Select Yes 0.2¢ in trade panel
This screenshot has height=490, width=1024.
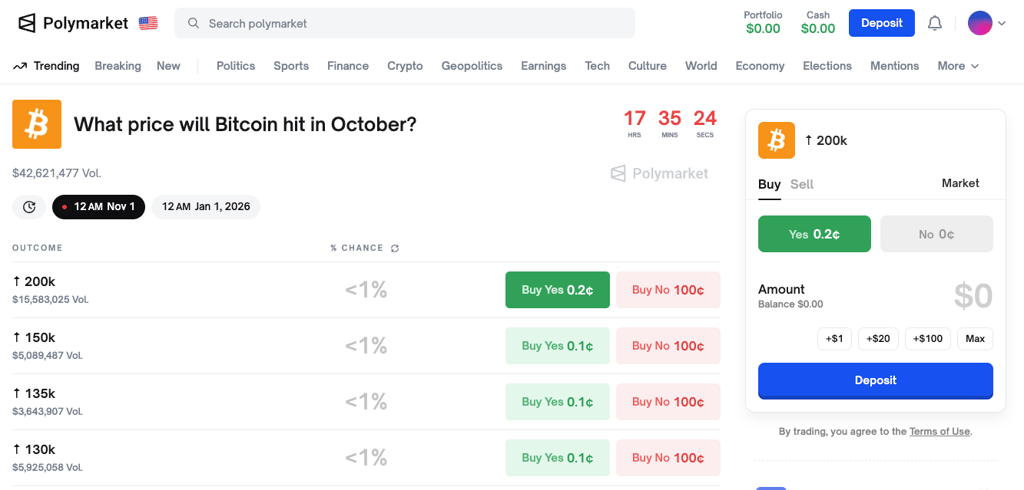(x=814, y=234)
